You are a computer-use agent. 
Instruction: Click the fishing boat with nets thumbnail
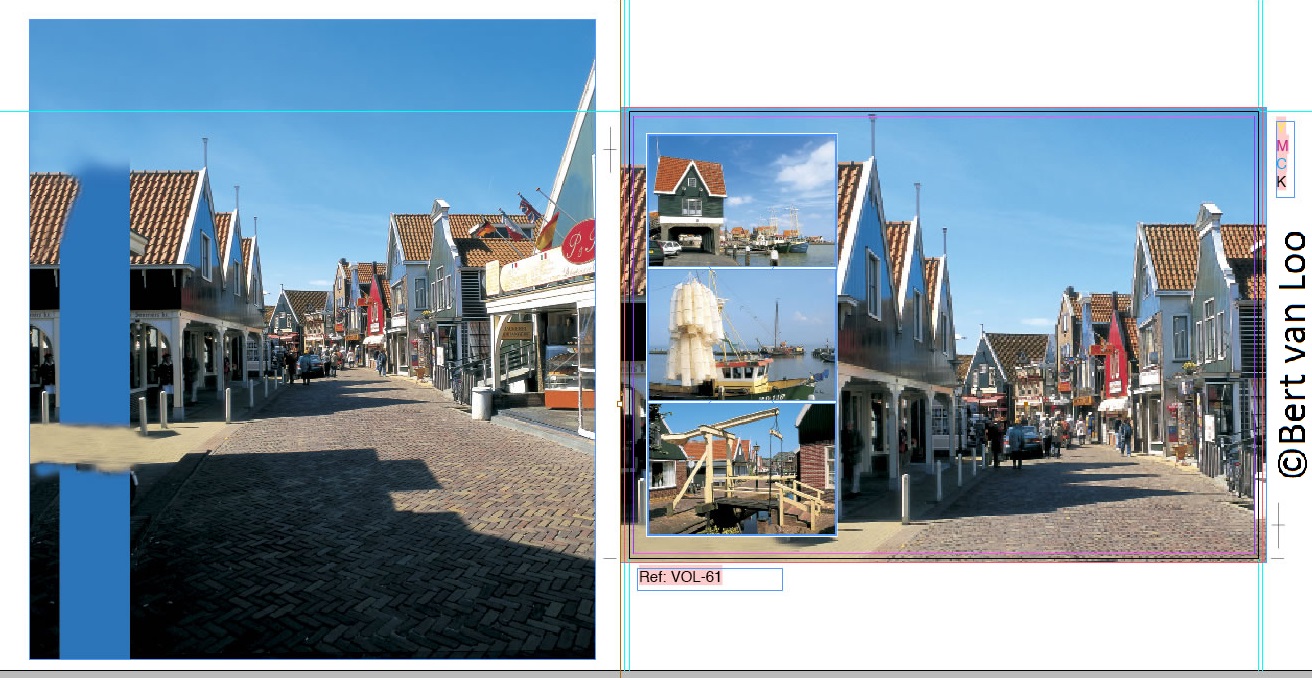741,334
